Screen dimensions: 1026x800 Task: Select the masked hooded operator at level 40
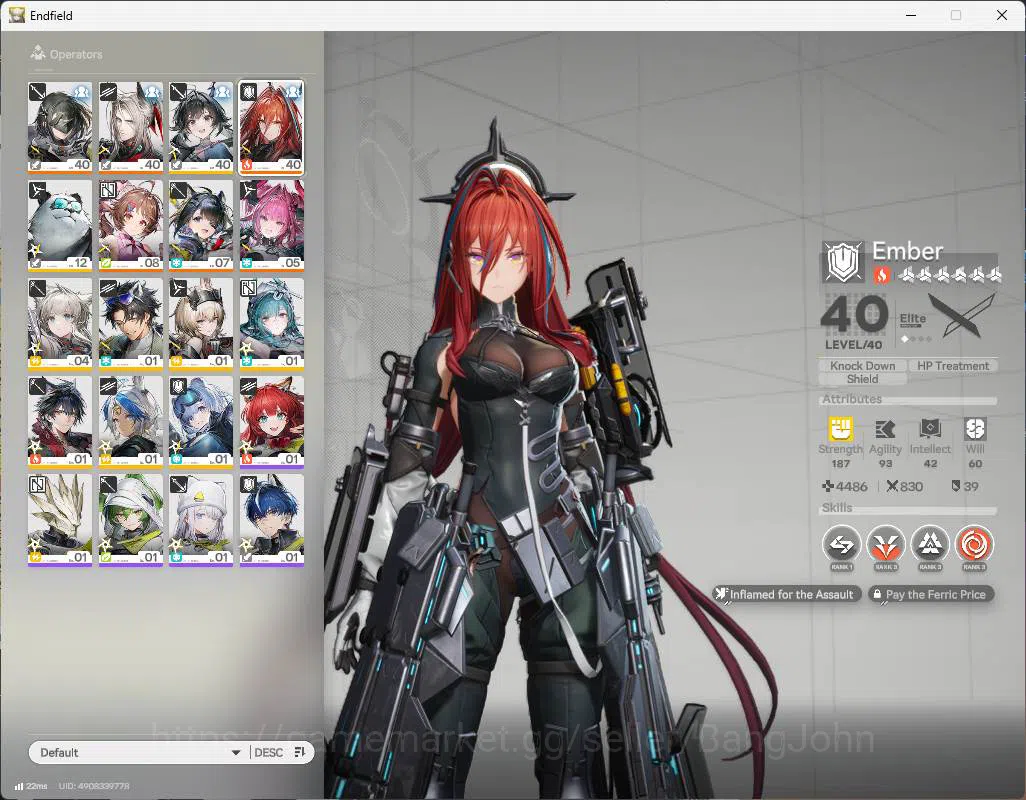point(60,128)
